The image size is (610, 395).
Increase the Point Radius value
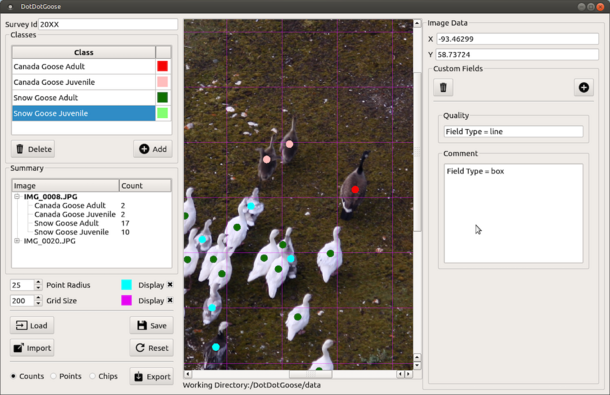click(x=38, y=282)
